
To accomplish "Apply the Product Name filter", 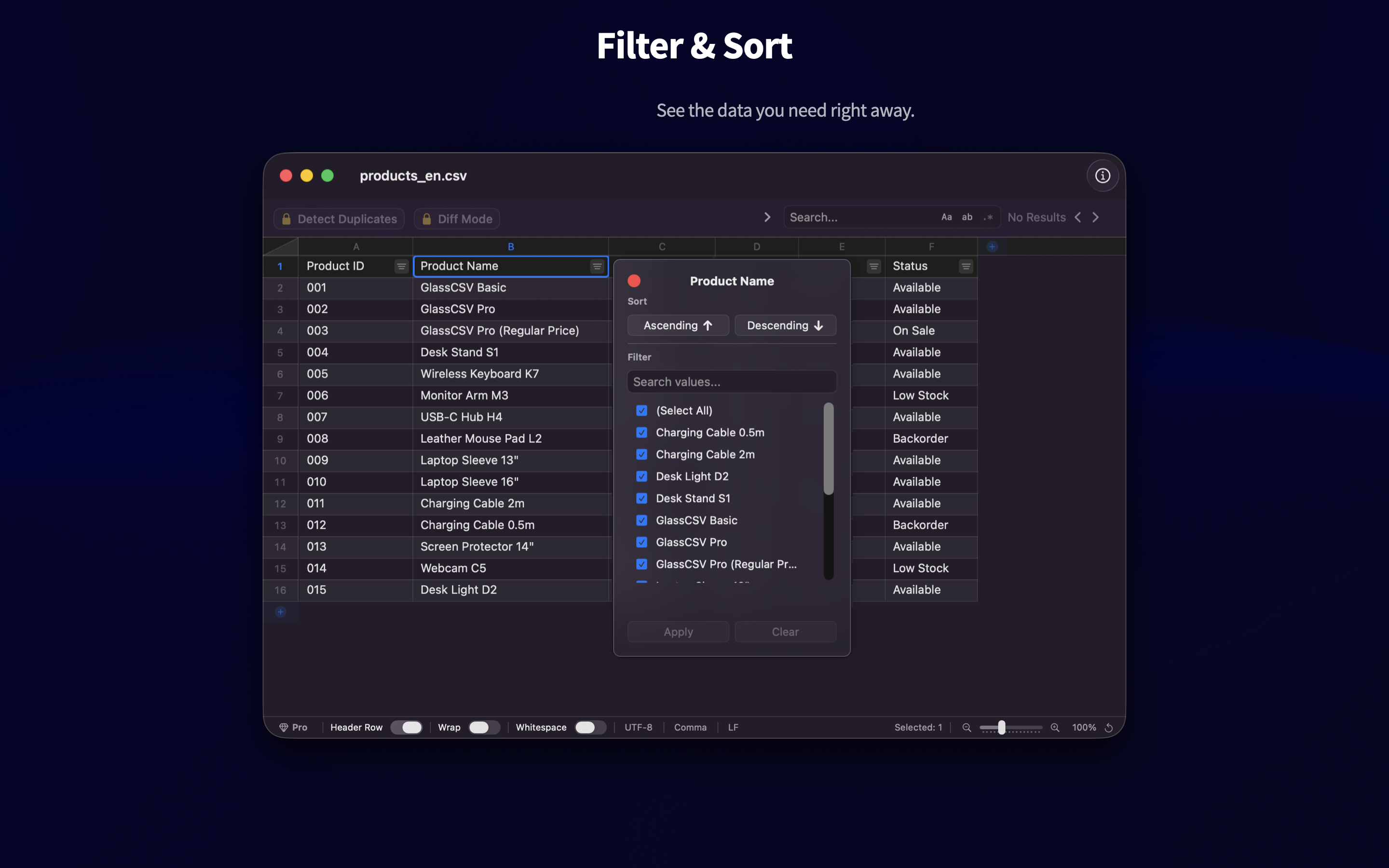I will 678,632.
